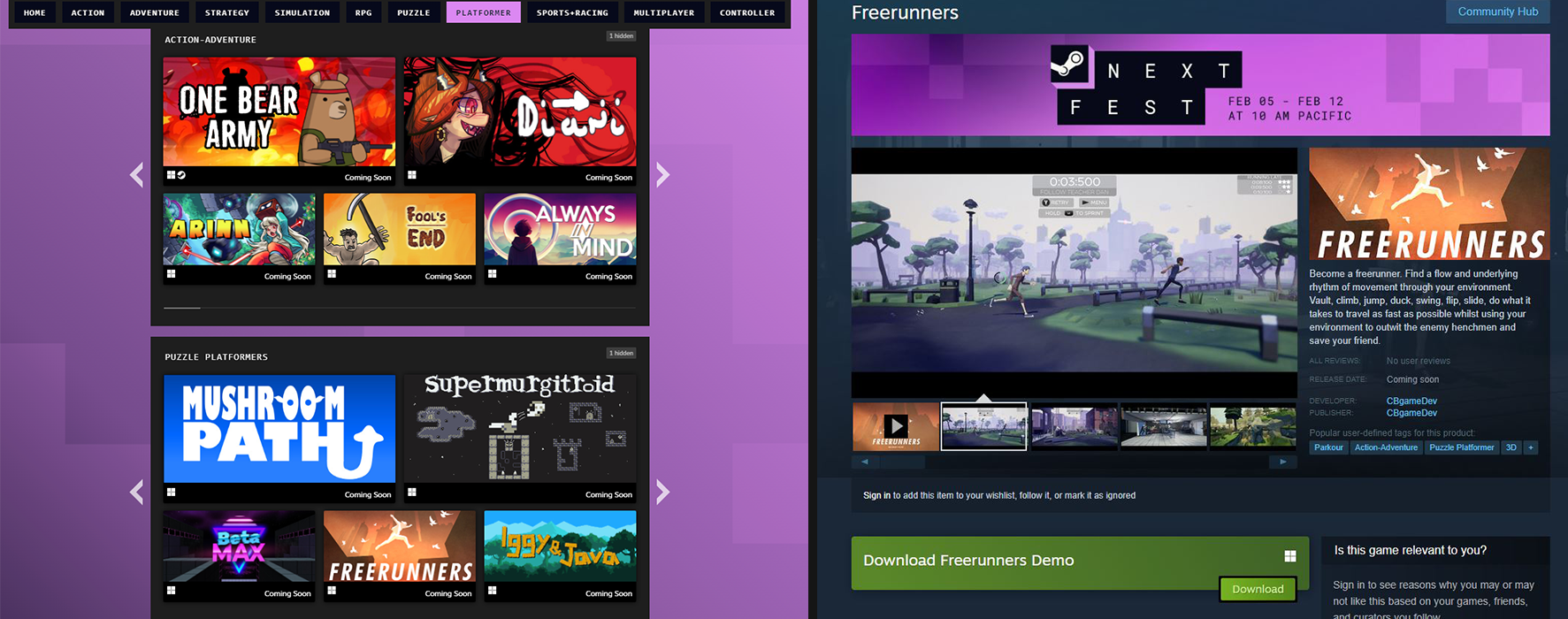This screenshot has height=619, width=1568.
Task: Click the Steam logo in Next Fest banner
Action: click(1068, 64)
